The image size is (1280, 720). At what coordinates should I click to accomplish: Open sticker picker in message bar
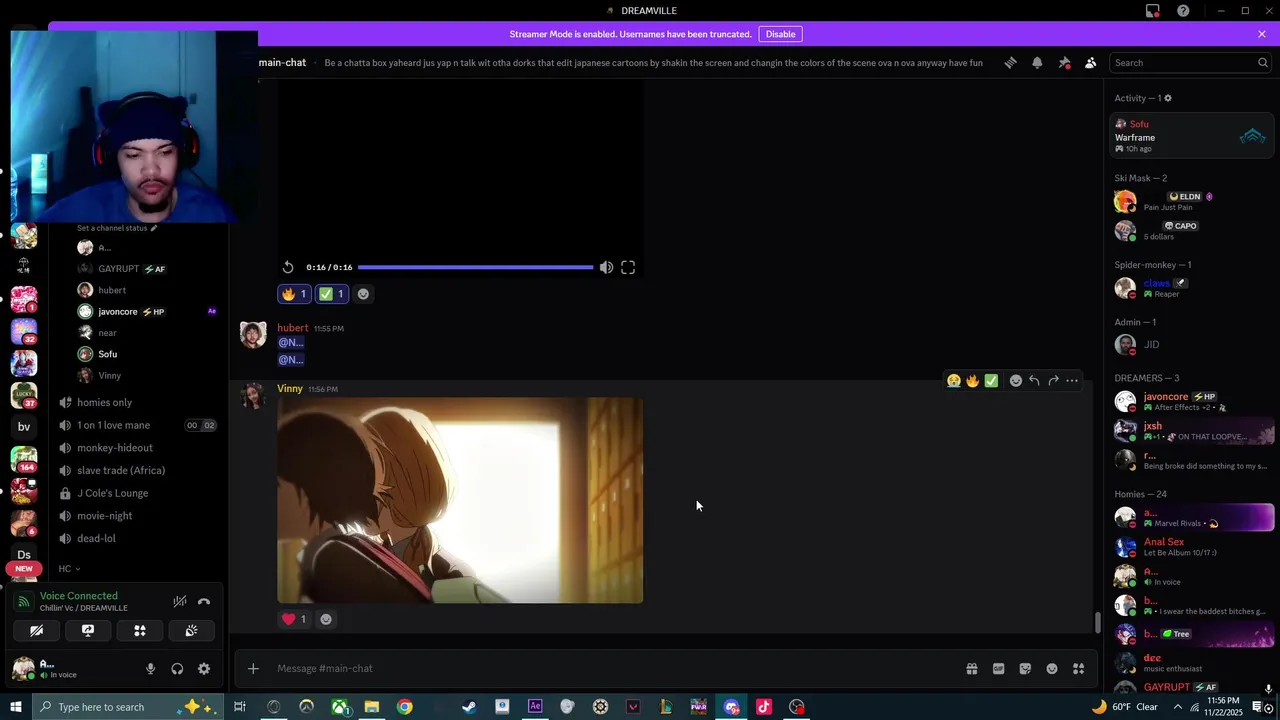coord(1025,669)
